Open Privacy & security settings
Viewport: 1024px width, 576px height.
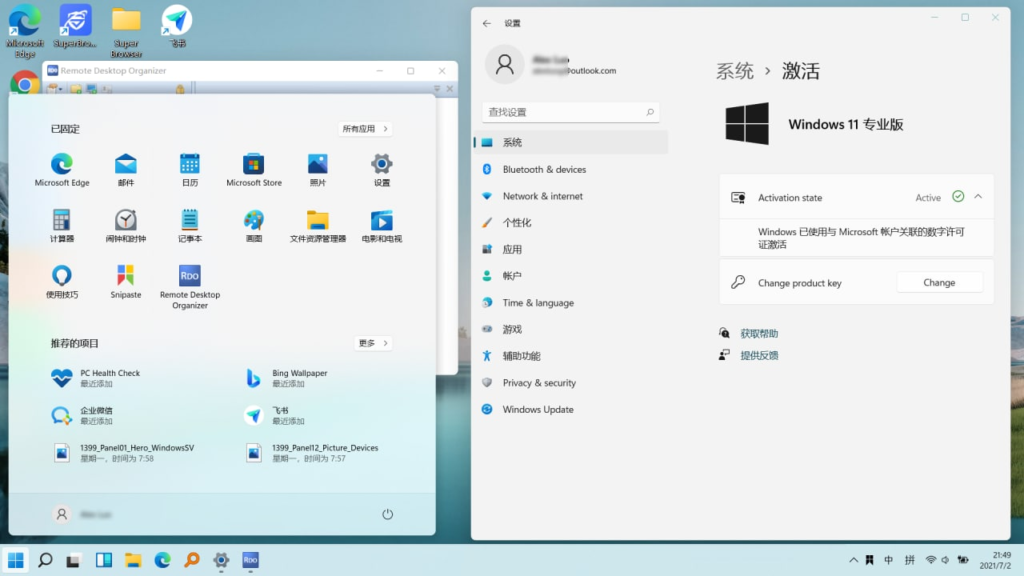[x=571, y=383]
